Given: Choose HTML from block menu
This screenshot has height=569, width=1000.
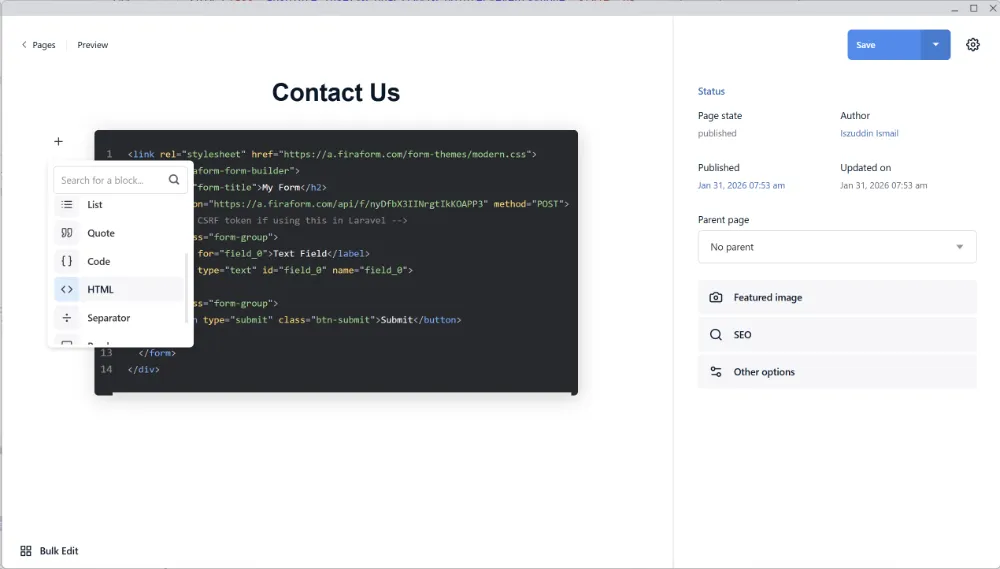Looking at the screenshot, I should tap(119, 289).
